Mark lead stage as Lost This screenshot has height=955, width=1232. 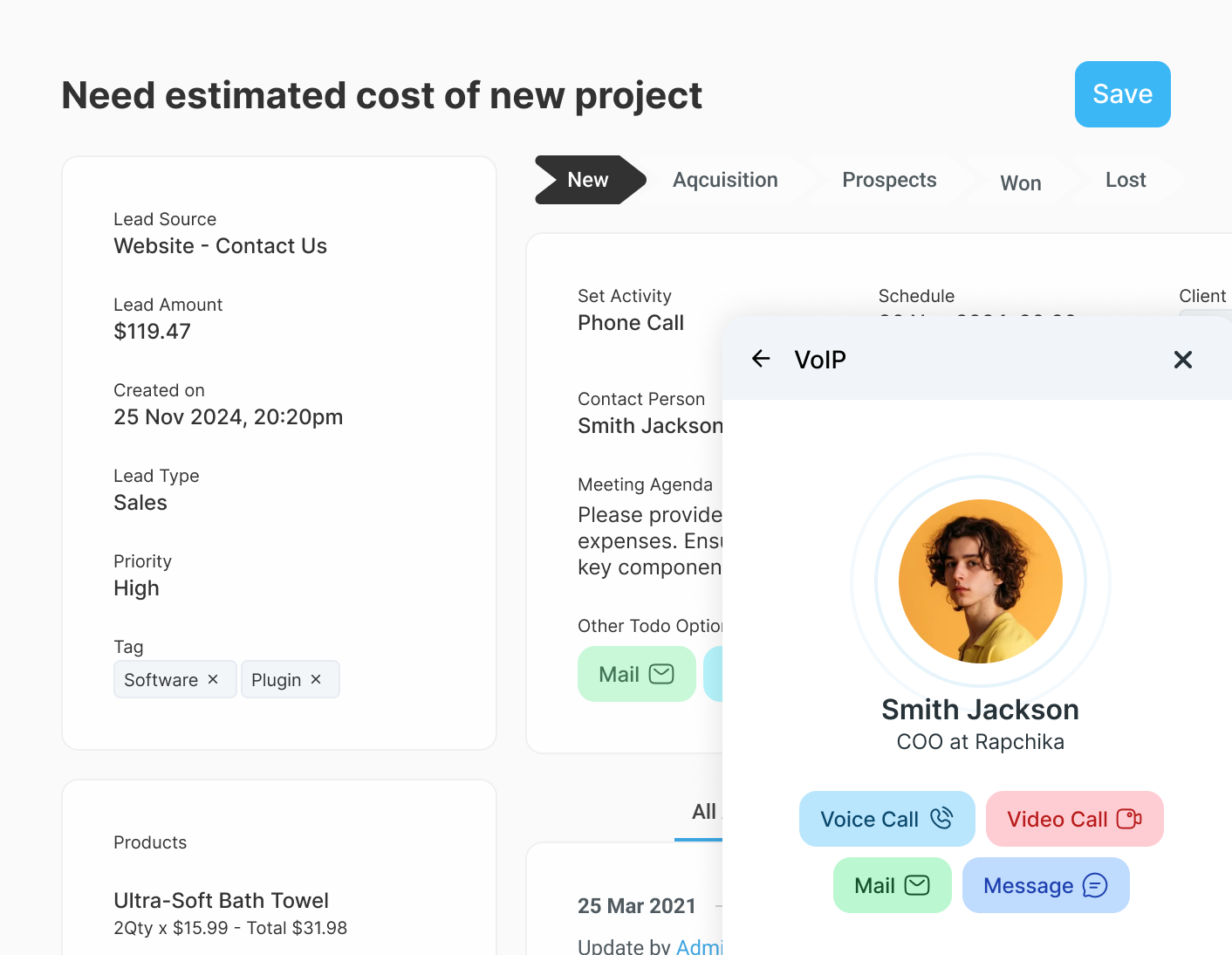click(1125, 180)
